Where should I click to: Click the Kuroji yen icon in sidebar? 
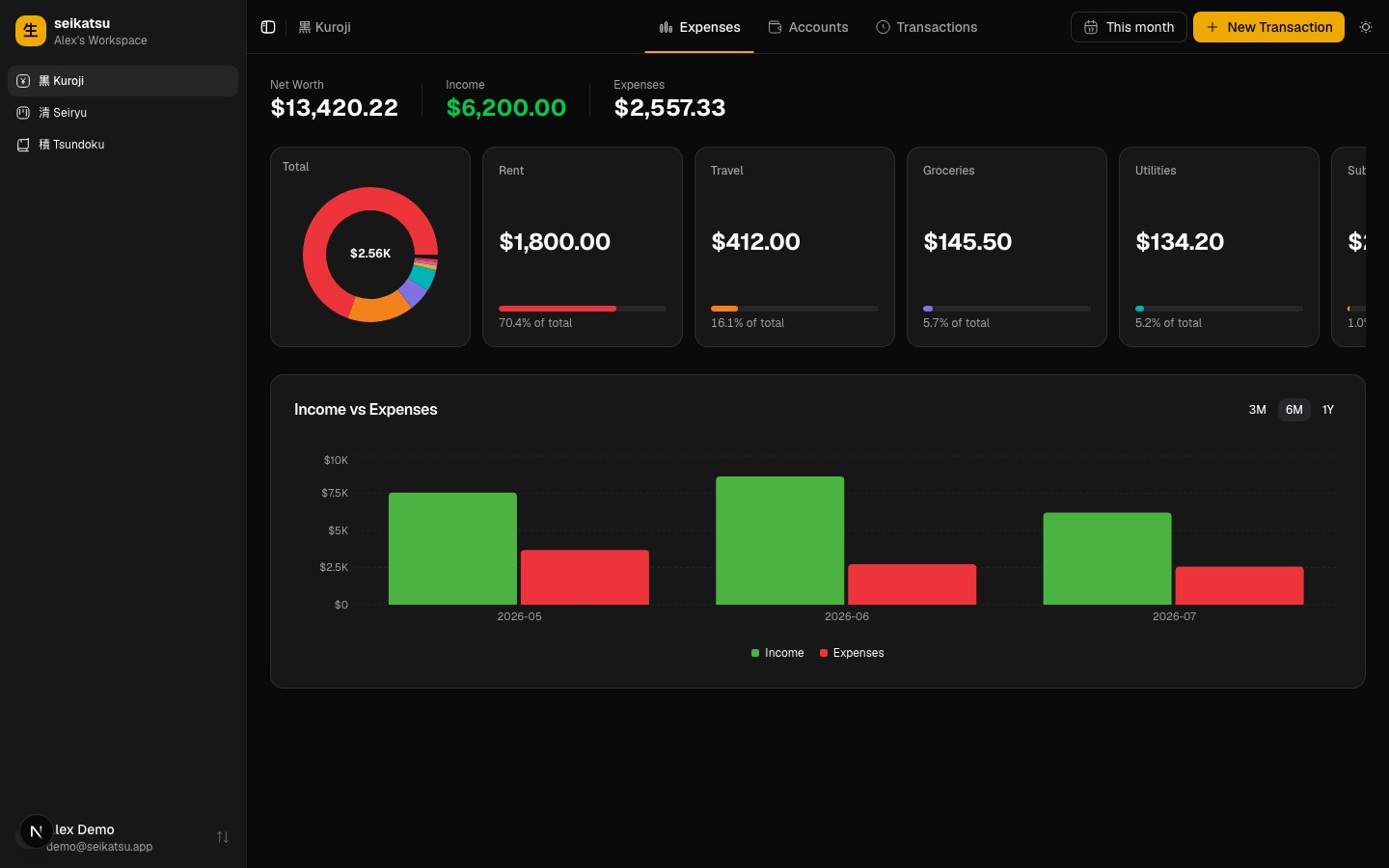(23, 81)
